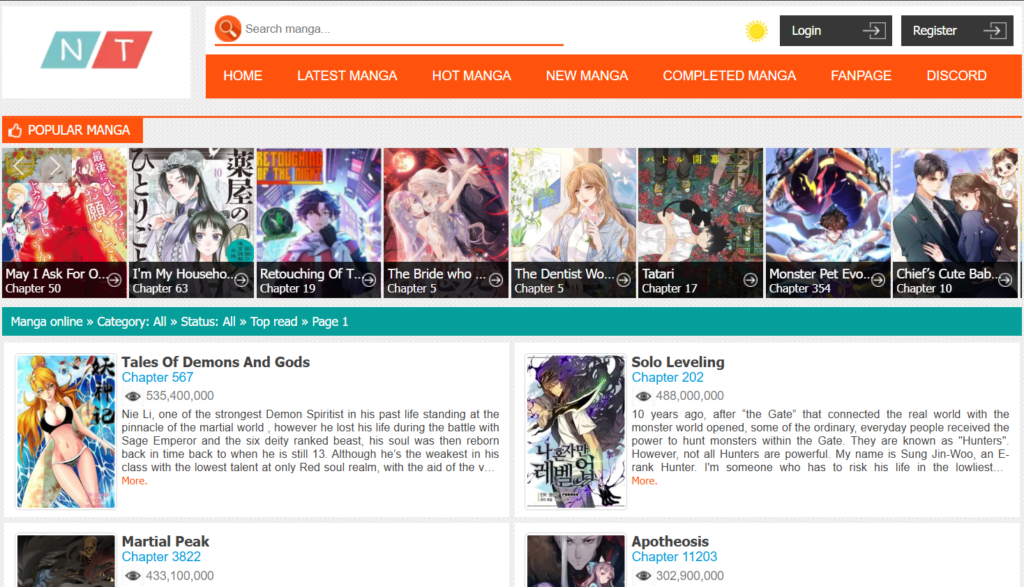Click May I Ask For O... title text
This screenshot has width=1024, height=587.
[x=56, y=274]
